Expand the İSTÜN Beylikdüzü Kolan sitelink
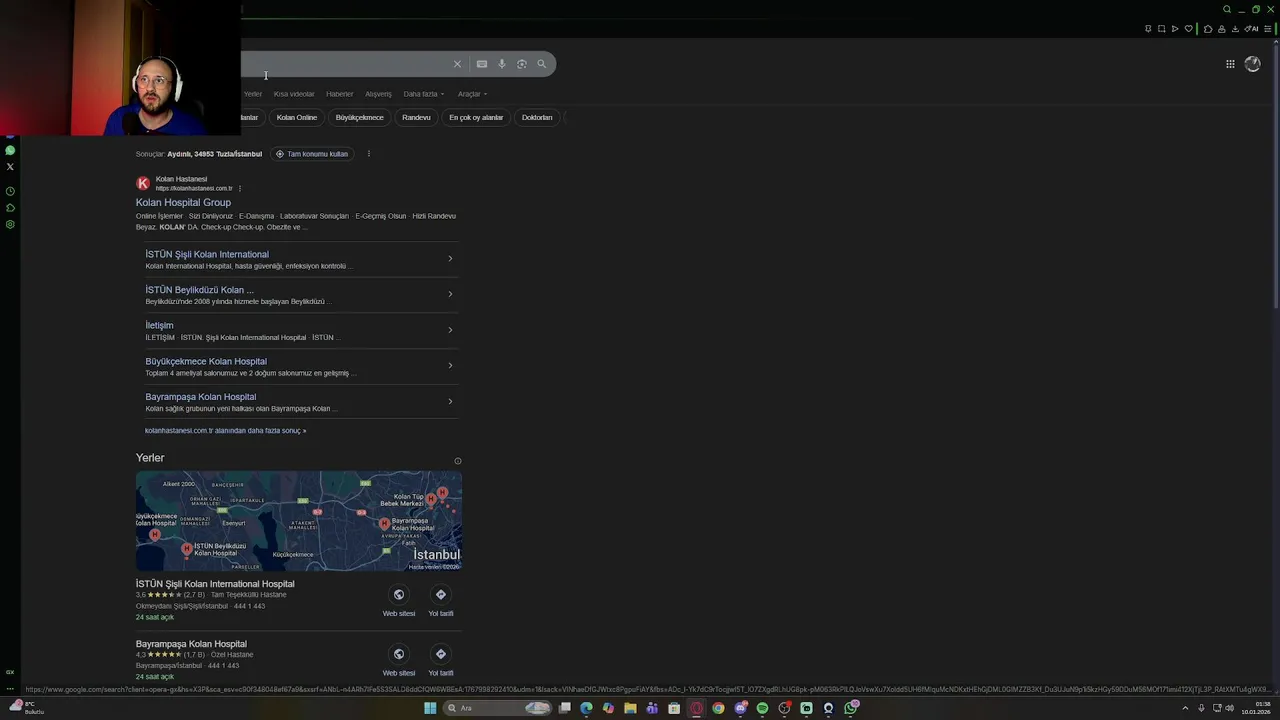The height and width of the screenshot is (720, 1280). [x=450, y=294]
